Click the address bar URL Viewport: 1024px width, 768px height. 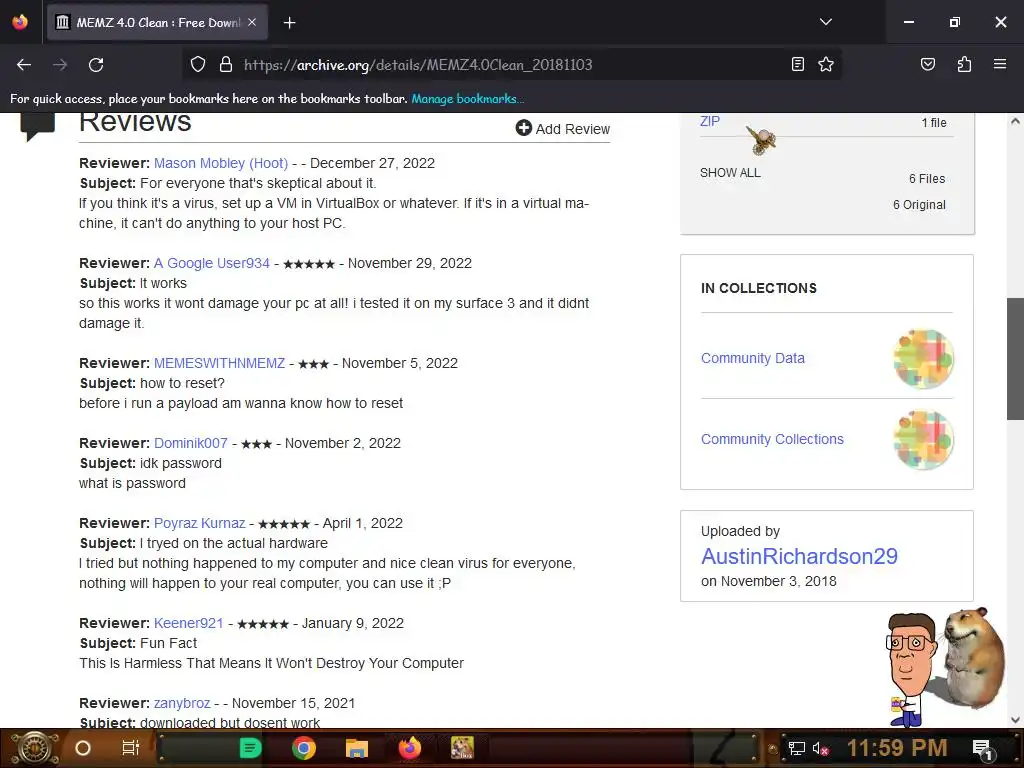coord(418,65)
